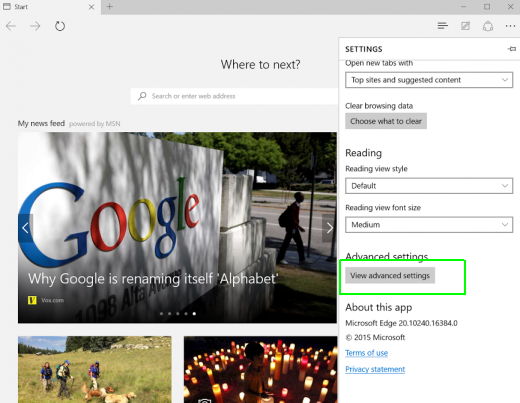Focus the search or enter web address box
520x403 pixels.
pyautogui.click(x=234, y=96)
